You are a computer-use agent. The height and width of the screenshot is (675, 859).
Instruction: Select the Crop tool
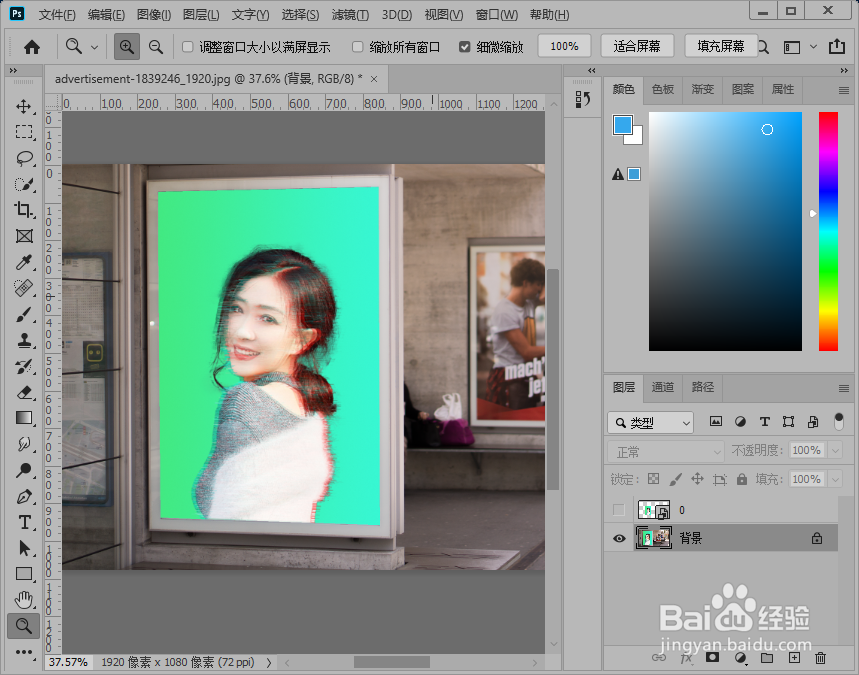coord(24,210)
